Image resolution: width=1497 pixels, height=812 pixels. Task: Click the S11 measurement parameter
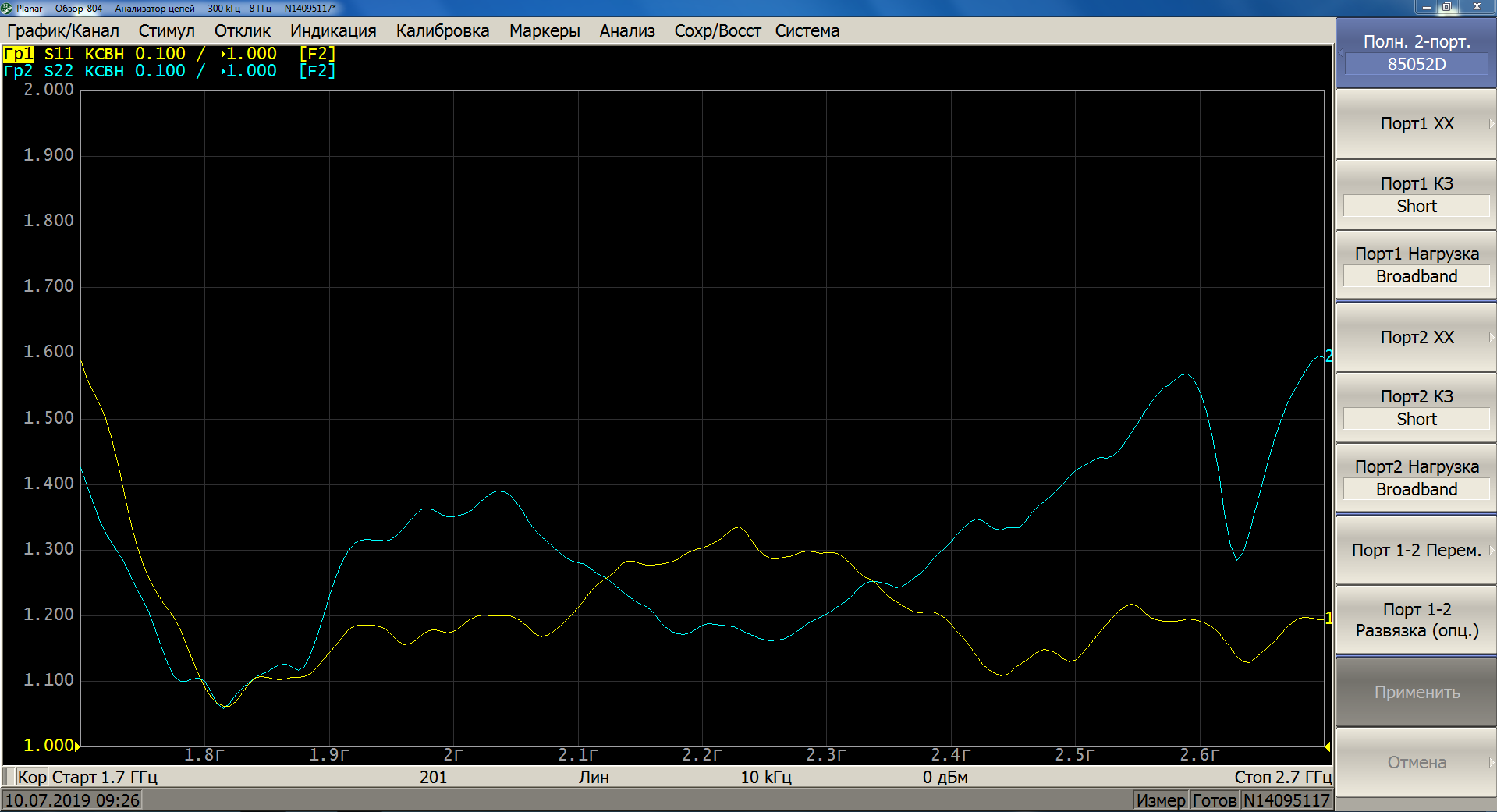[59, 54]
